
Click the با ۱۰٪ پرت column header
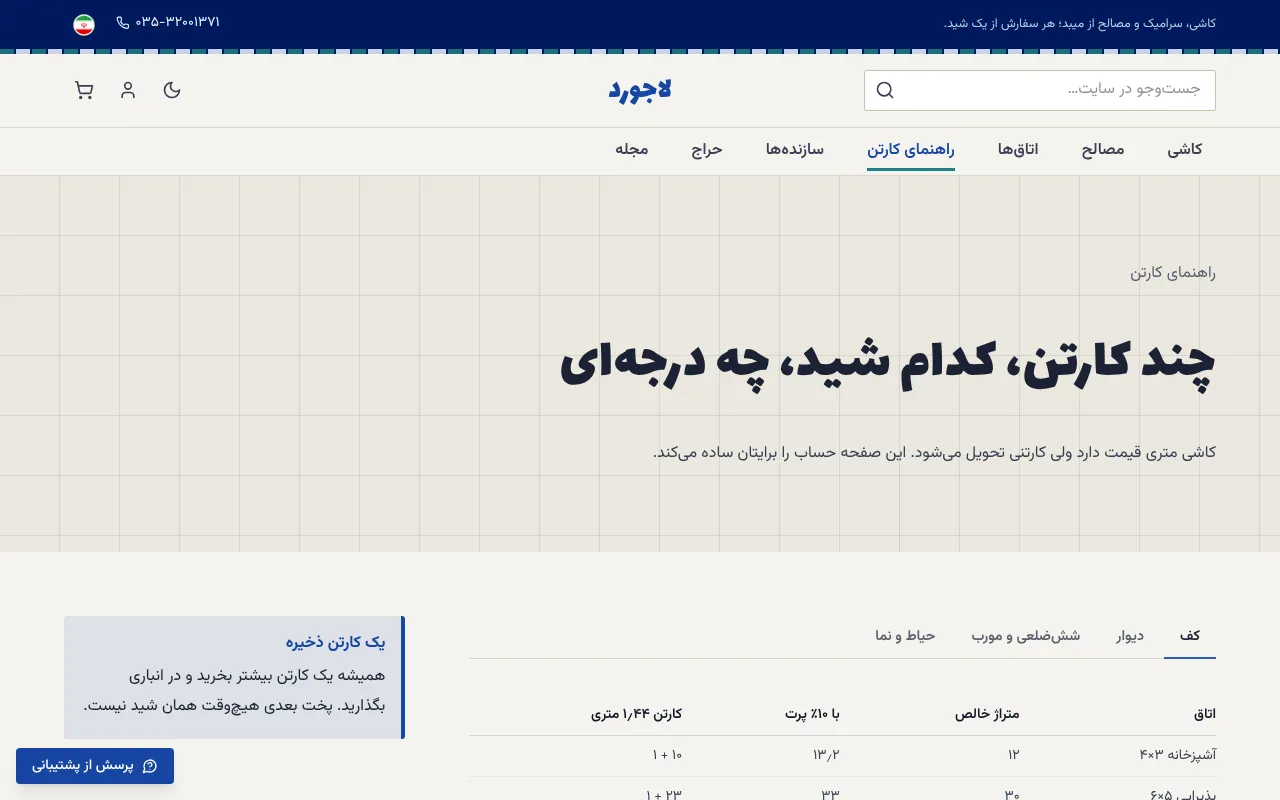[x=812, y=714]
